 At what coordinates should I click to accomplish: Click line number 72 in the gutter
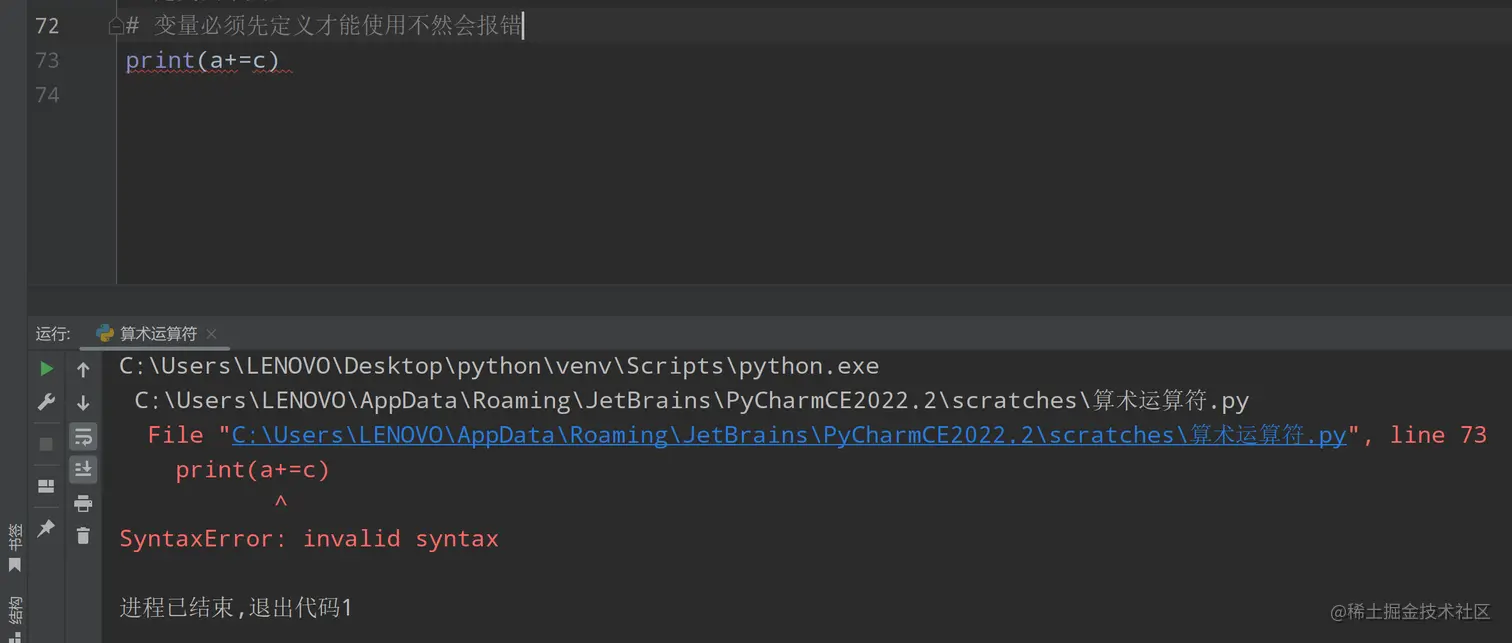click(47, 27)
